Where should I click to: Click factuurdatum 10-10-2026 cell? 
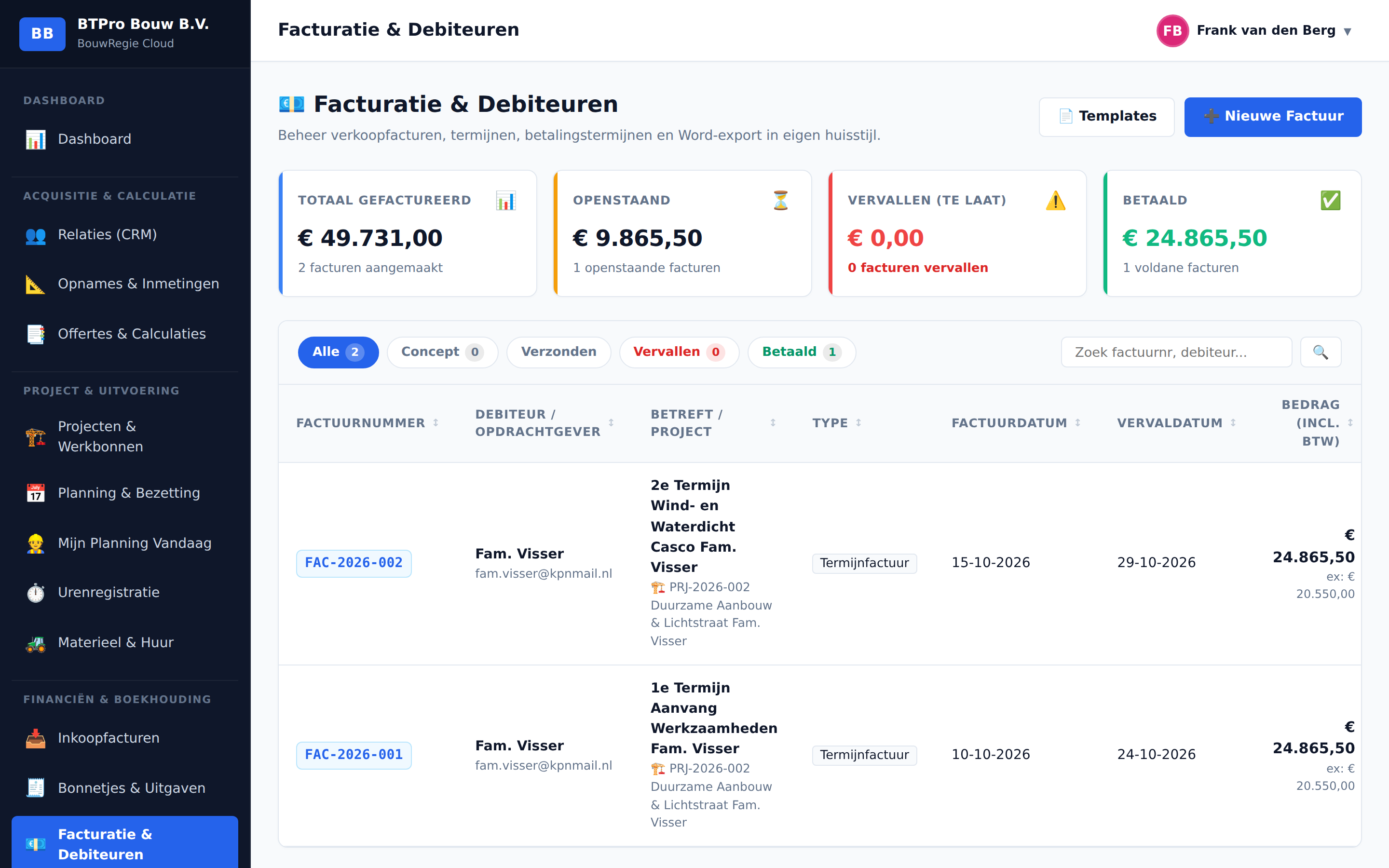click(x=991, y=754)
